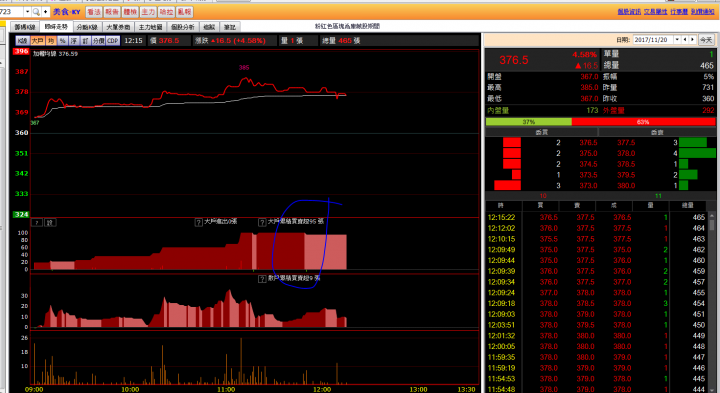Click the 報衡 toolbar button
This screenshot has height=393, width=720.
pyautogui.click(x=112, y=12)
